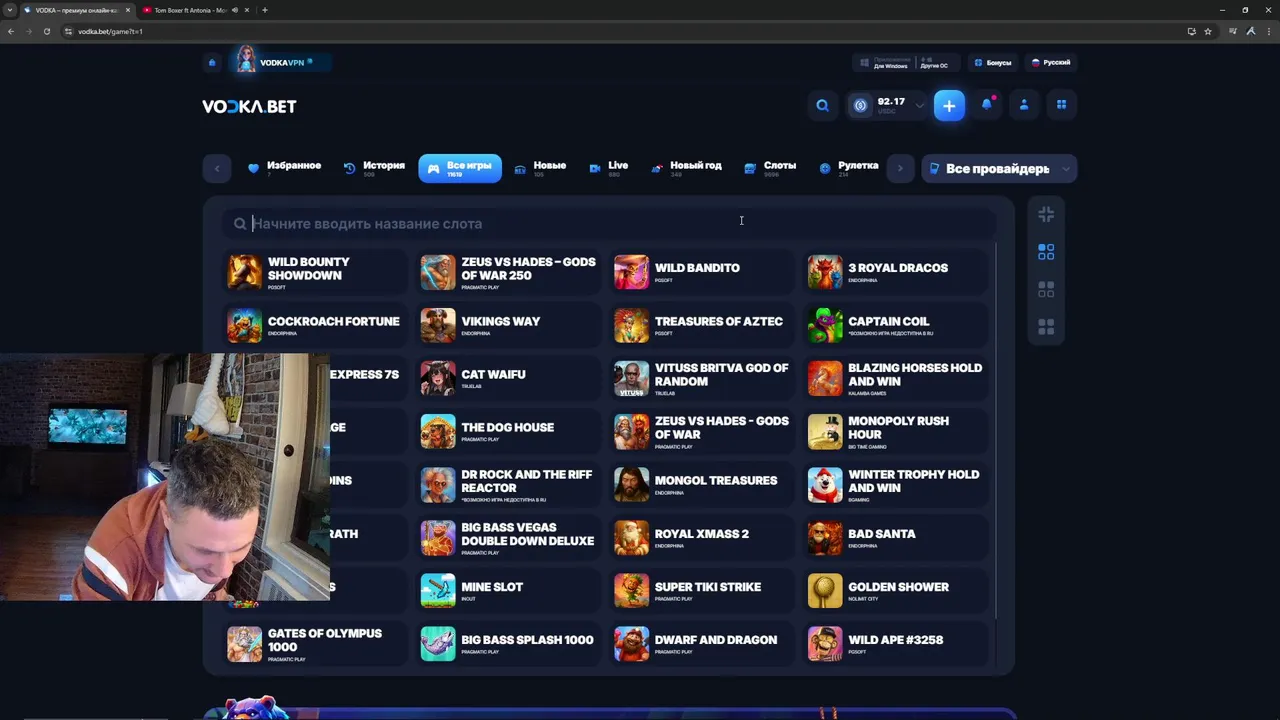
Task: Open the VODKAVPN banner
Action: coord(281,62)
